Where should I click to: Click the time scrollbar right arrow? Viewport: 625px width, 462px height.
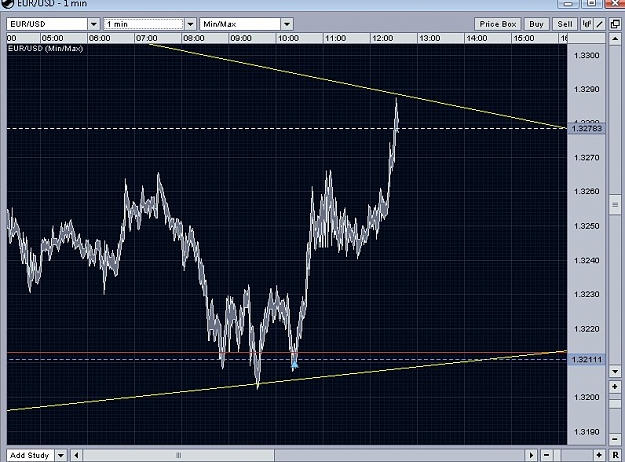(x=531, y=455)
